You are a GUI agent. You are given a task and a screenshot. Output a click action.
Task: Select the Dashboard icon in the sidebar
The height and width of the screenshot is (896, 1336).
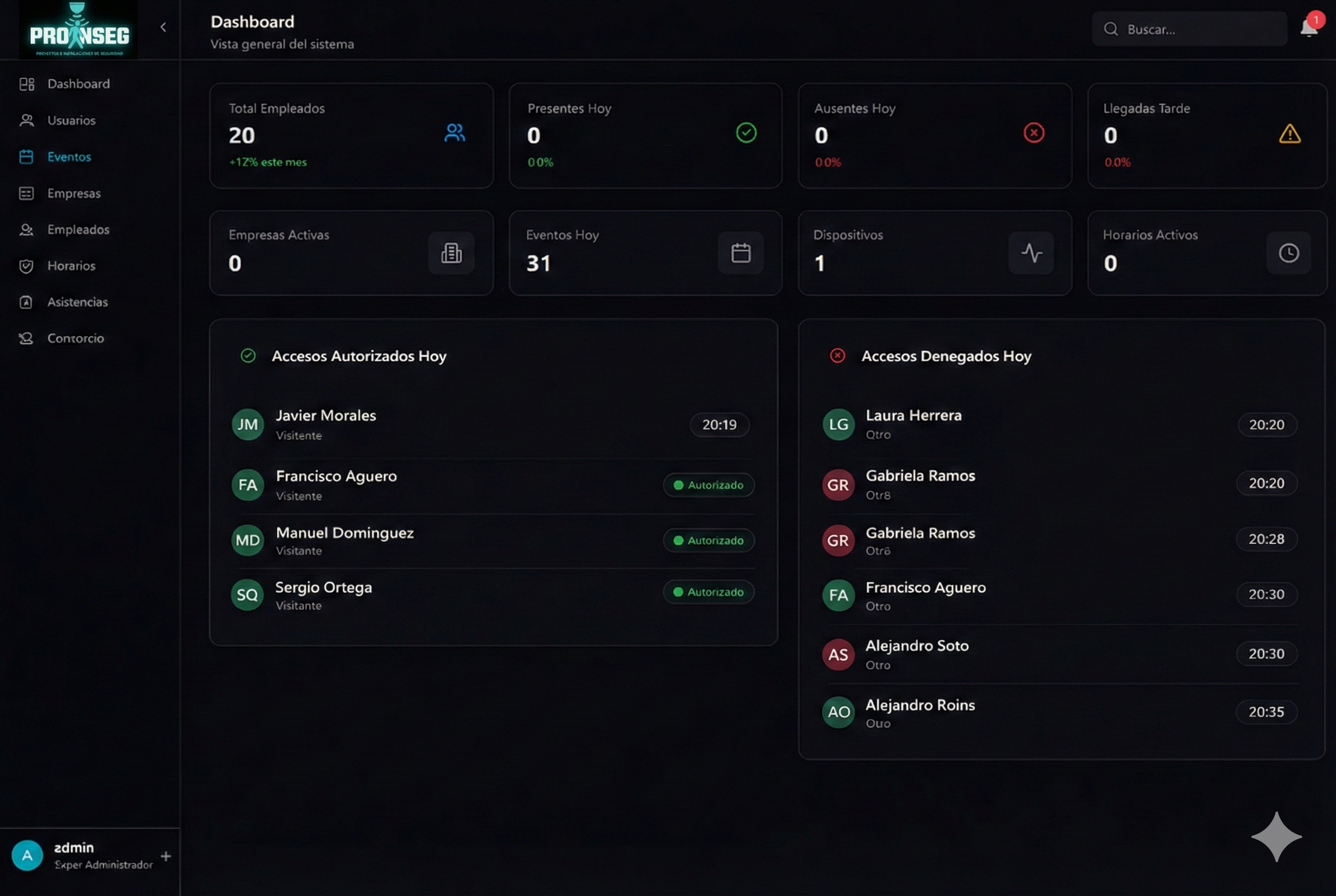(26, 84)
